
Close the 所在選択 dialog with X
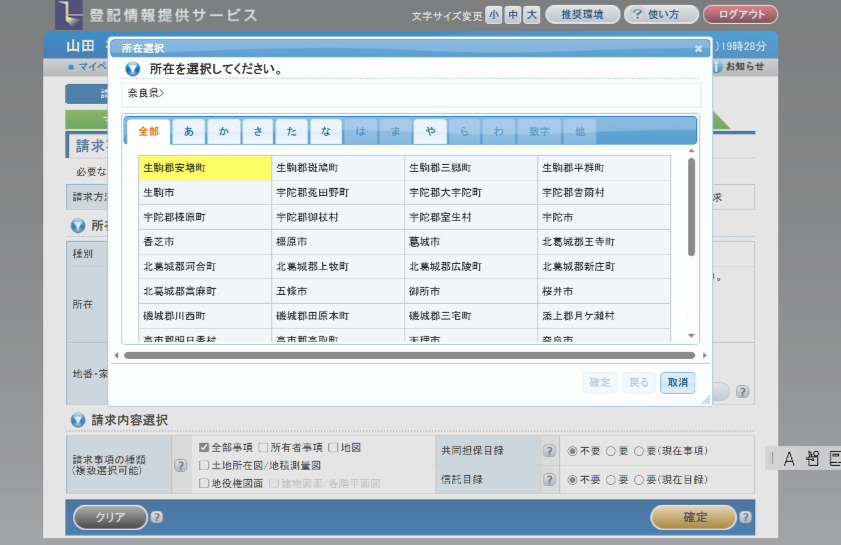[x=698, y=48]
